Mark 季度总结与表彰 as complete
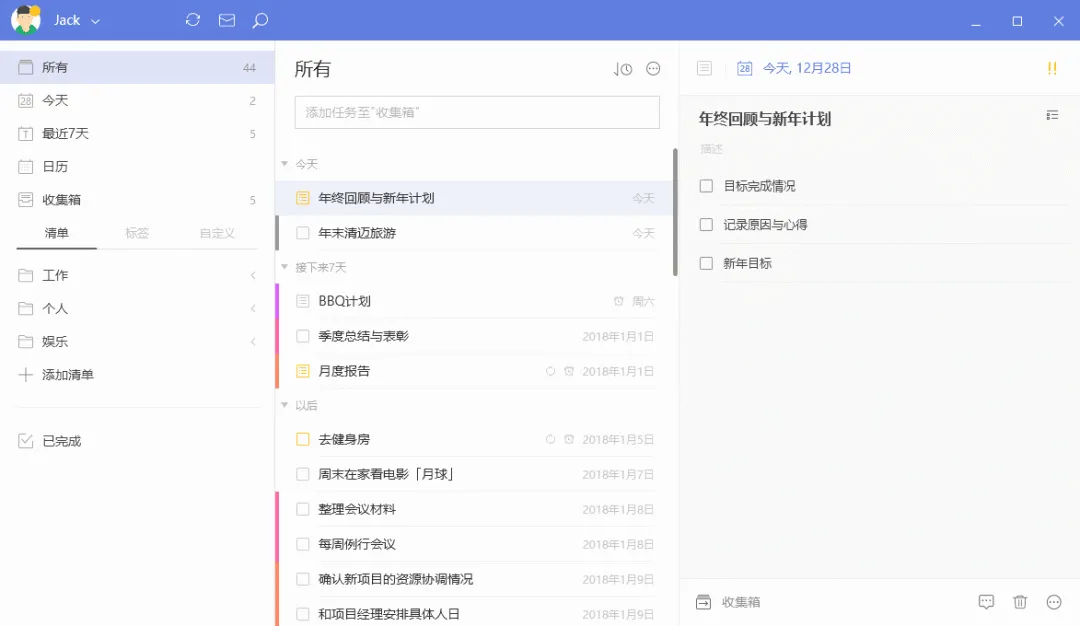Viewport: 1080px width, 626px height. 302,336
